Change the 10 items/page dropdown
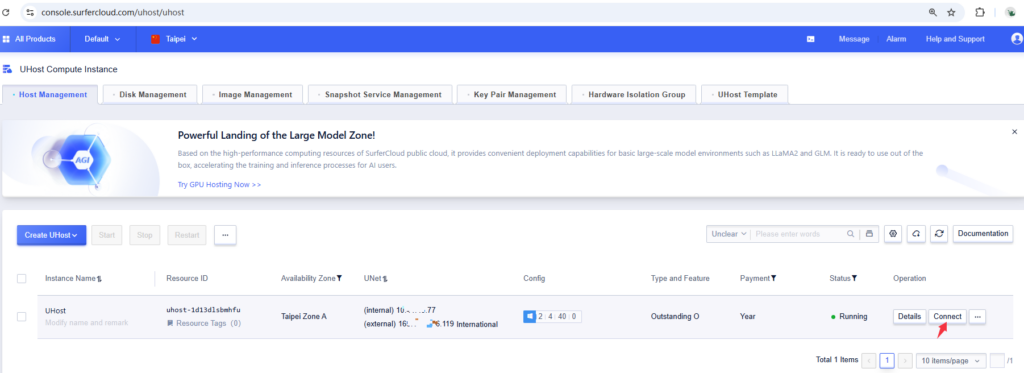 (x=951, y=361)
